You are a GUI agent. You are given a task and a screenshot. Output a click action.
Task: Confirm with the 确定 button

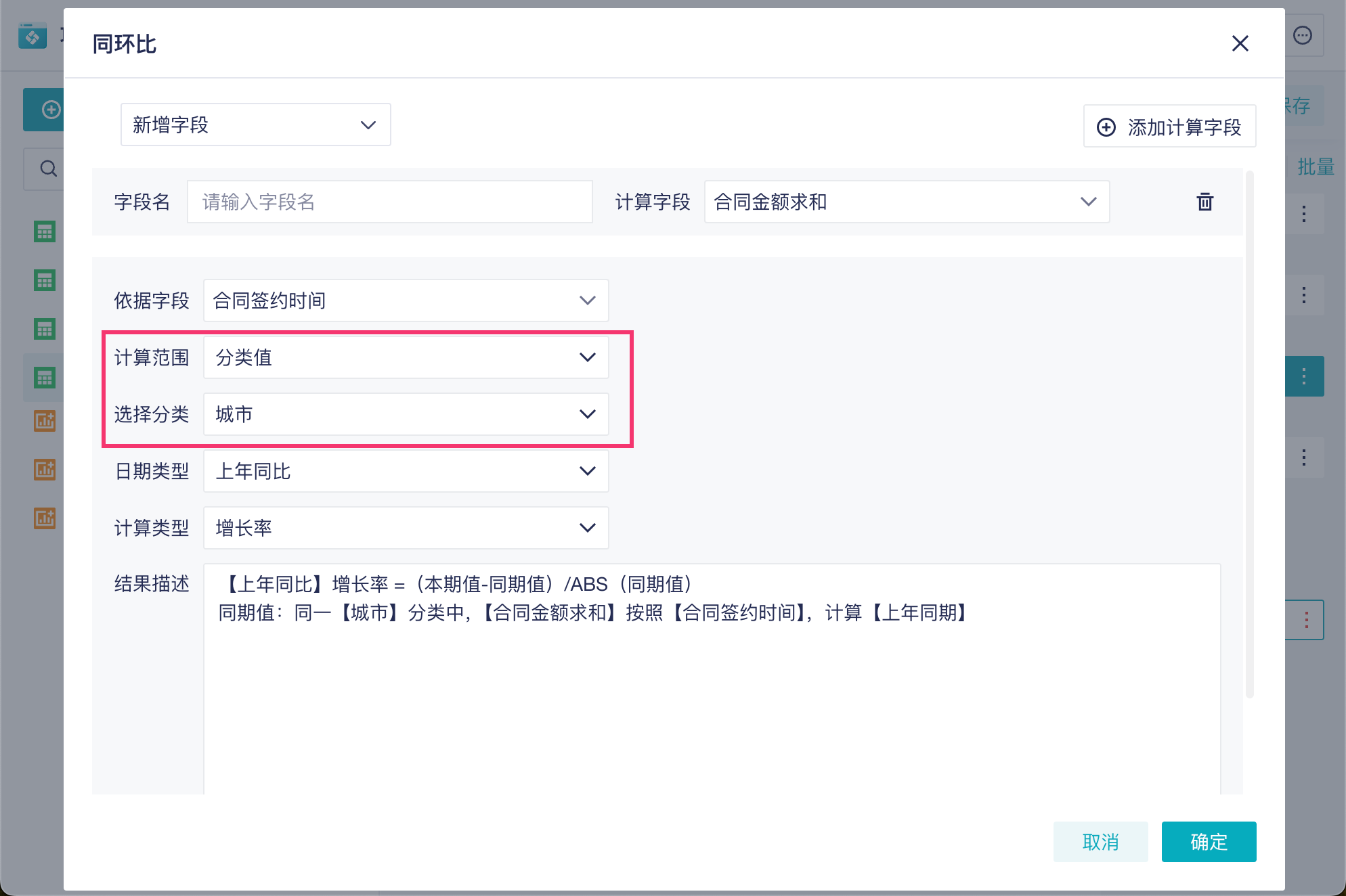click(x=1209, y=842)
